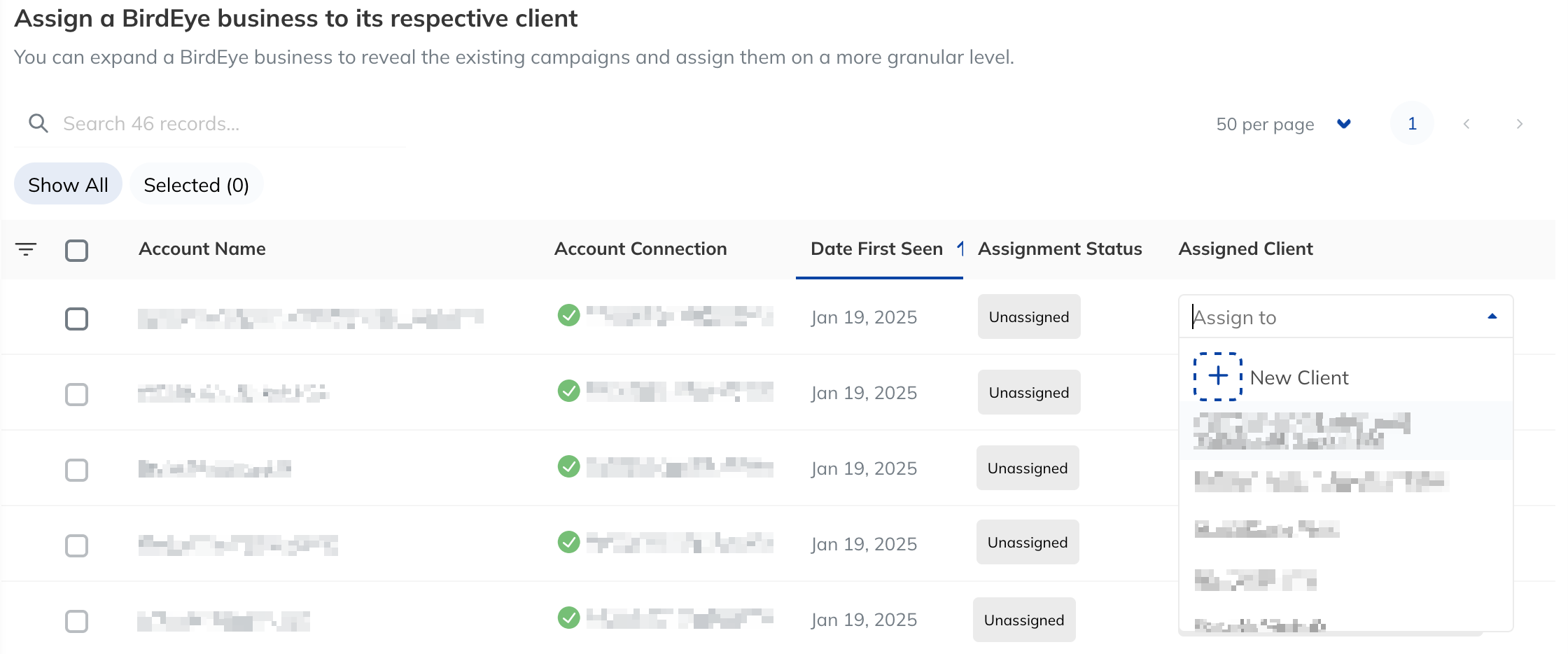The width and height of the screenshot is (1568, 654).
Task: Sort by the Account Name column header
Action: [x=202, y=249]
